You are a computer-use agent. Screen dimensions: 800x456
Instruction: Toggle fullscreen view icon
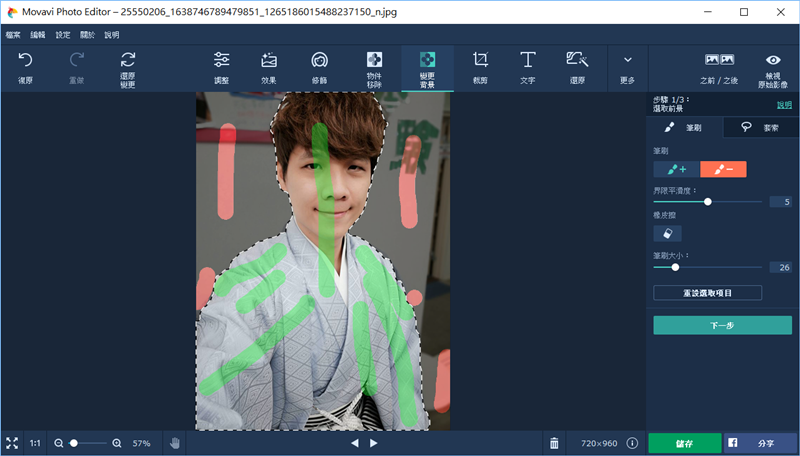pos(12,443)
